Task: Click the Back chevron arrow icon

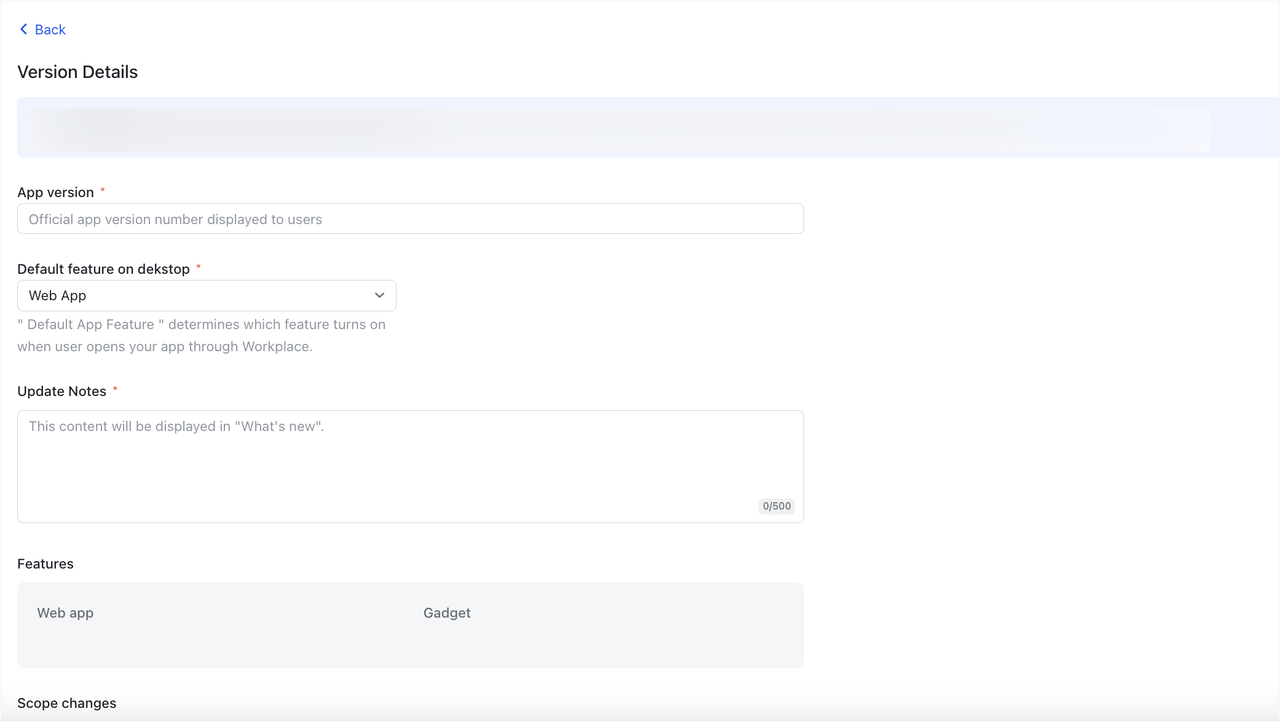Action: click(x=24, y=30)
